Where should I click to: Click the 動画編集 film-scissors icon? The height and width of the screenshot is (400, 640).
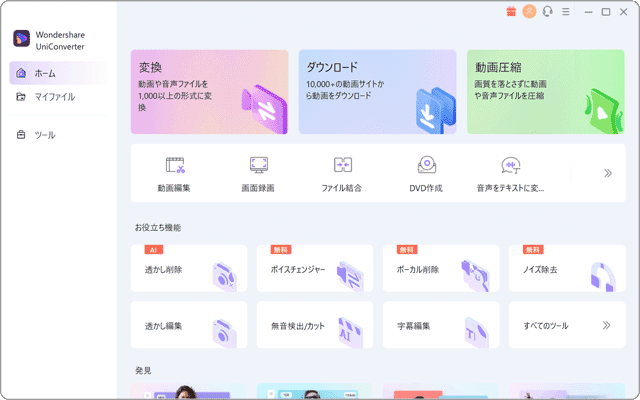point(175,165)
